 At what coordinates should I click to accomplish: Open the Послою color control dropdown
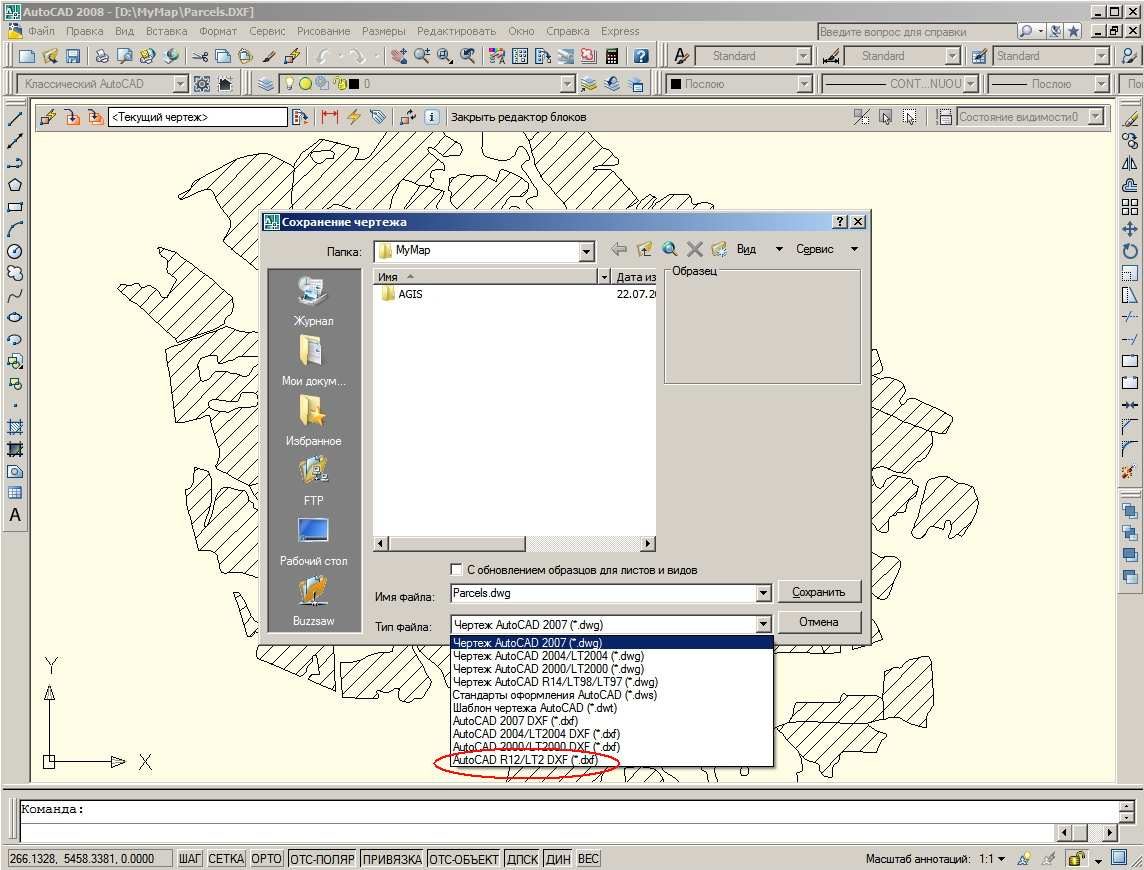804,84
